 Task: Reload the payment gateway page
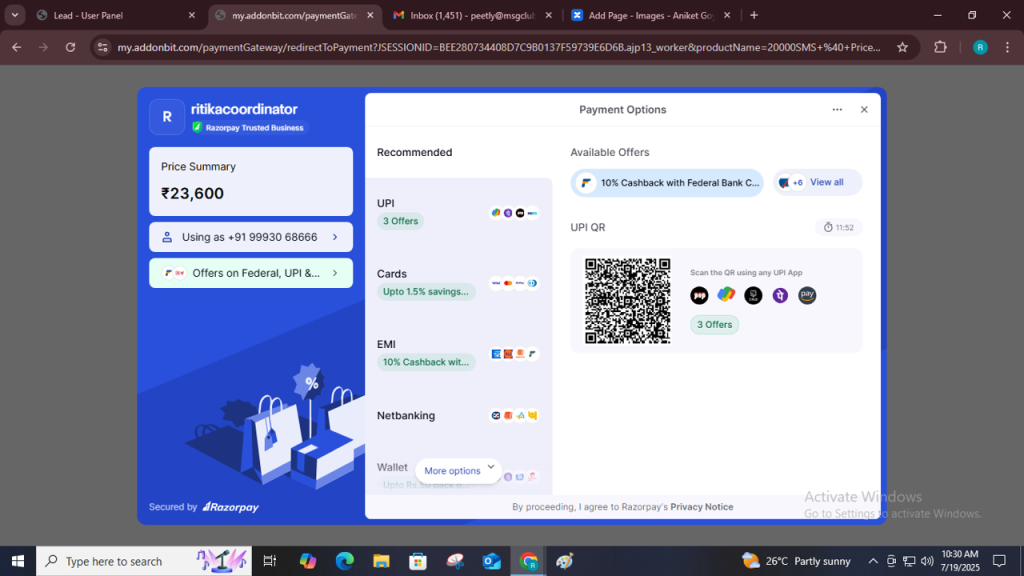click(71, 47)
